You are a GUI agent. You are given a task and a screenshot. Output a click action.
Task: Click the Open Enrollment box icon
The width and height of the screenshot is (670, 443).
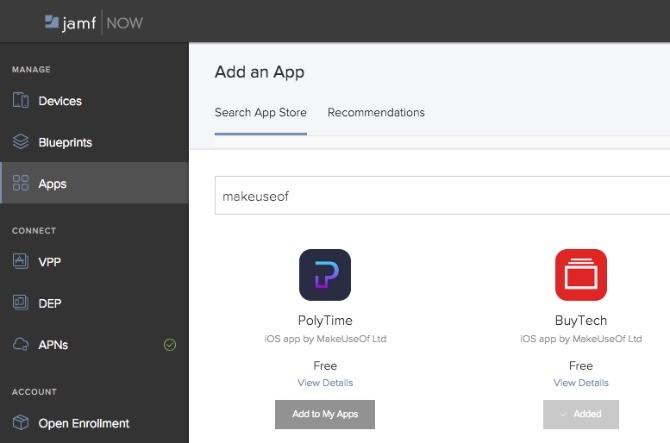point(21,422)
